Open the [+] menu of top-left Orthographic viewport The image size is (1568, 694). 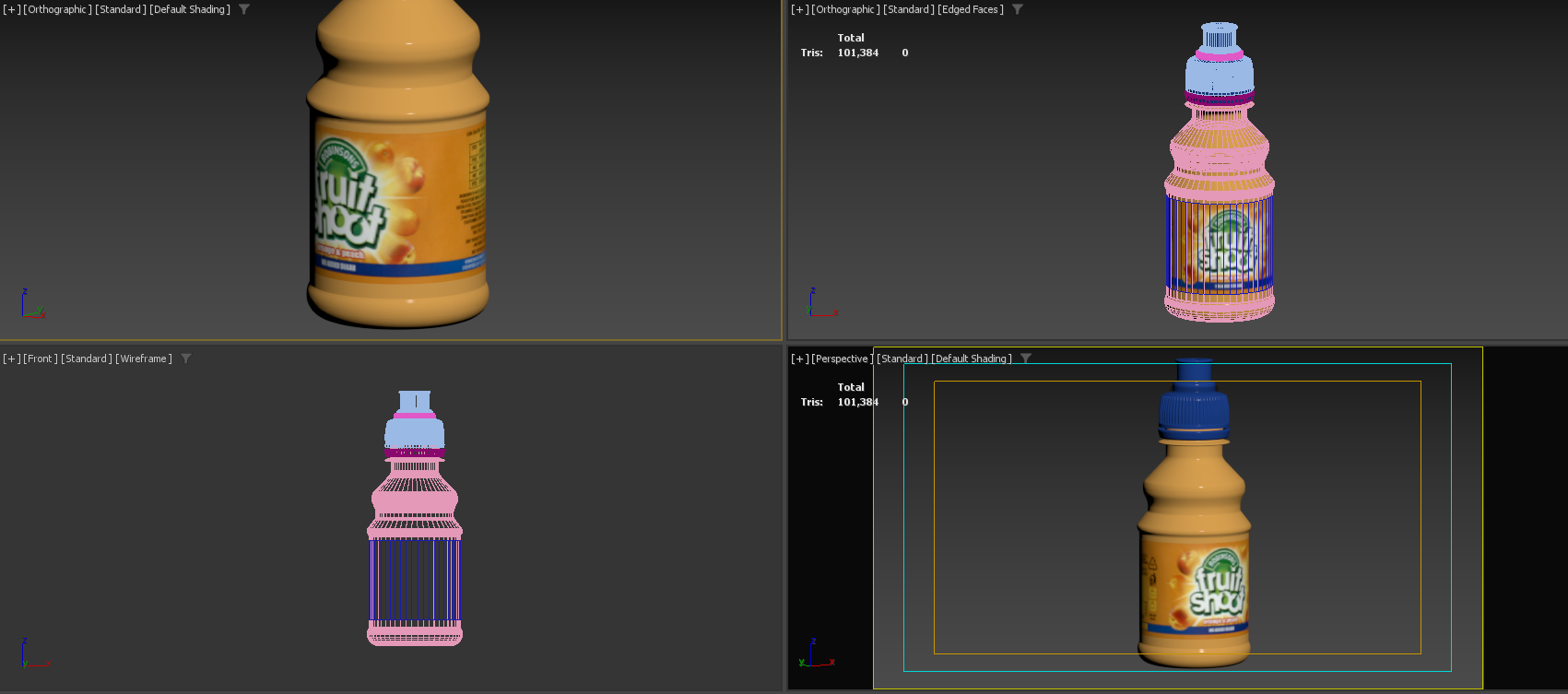12,9
